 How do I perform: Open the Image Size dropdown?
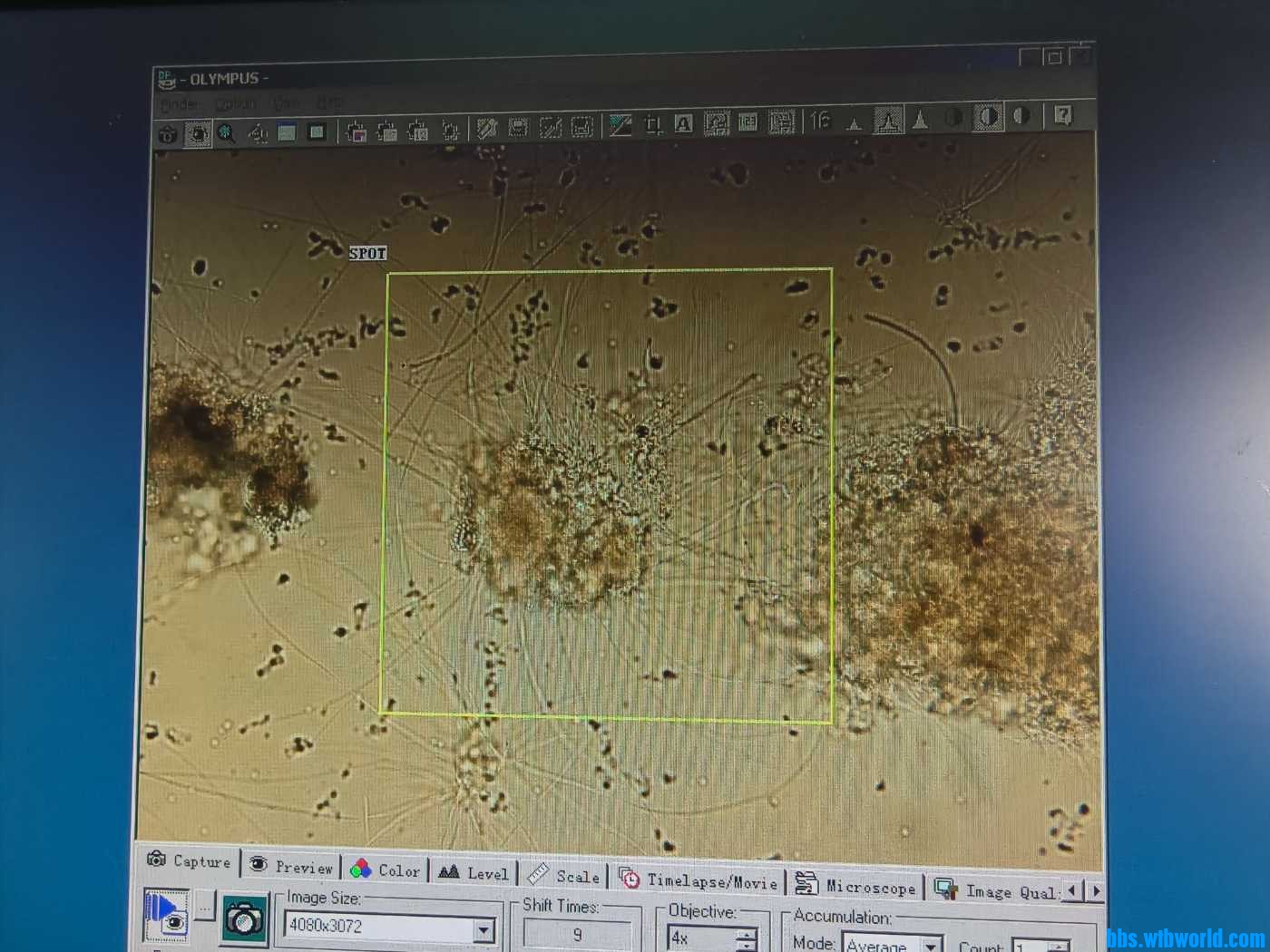484,930
